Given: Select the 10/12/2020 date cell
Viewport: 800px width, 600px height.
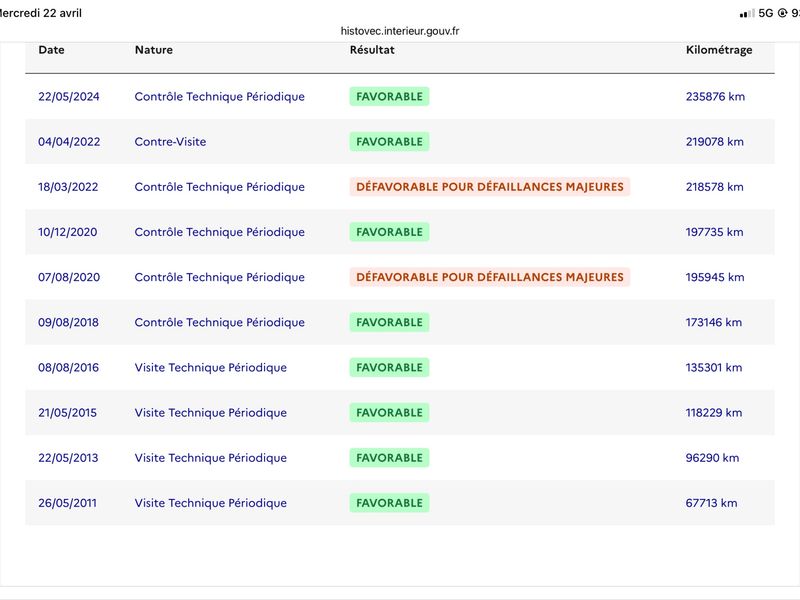Looking at the screenshot, I should (x=68, y=232).
